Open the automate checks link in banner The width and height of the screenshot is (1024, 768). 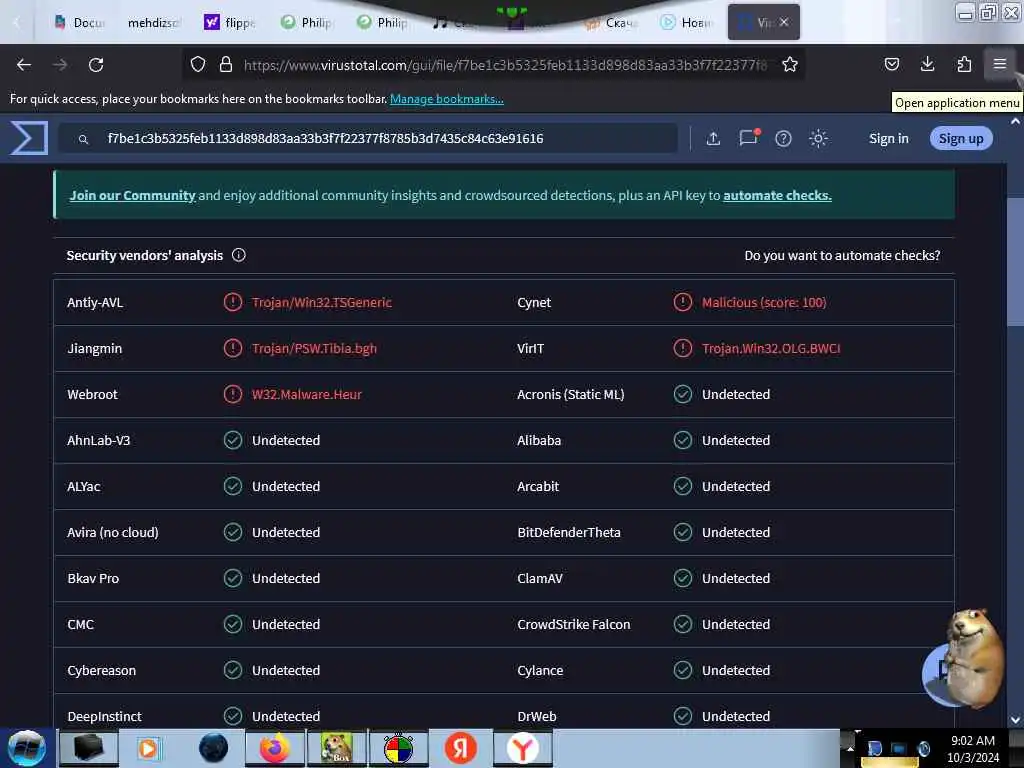(x=777, y=195)
